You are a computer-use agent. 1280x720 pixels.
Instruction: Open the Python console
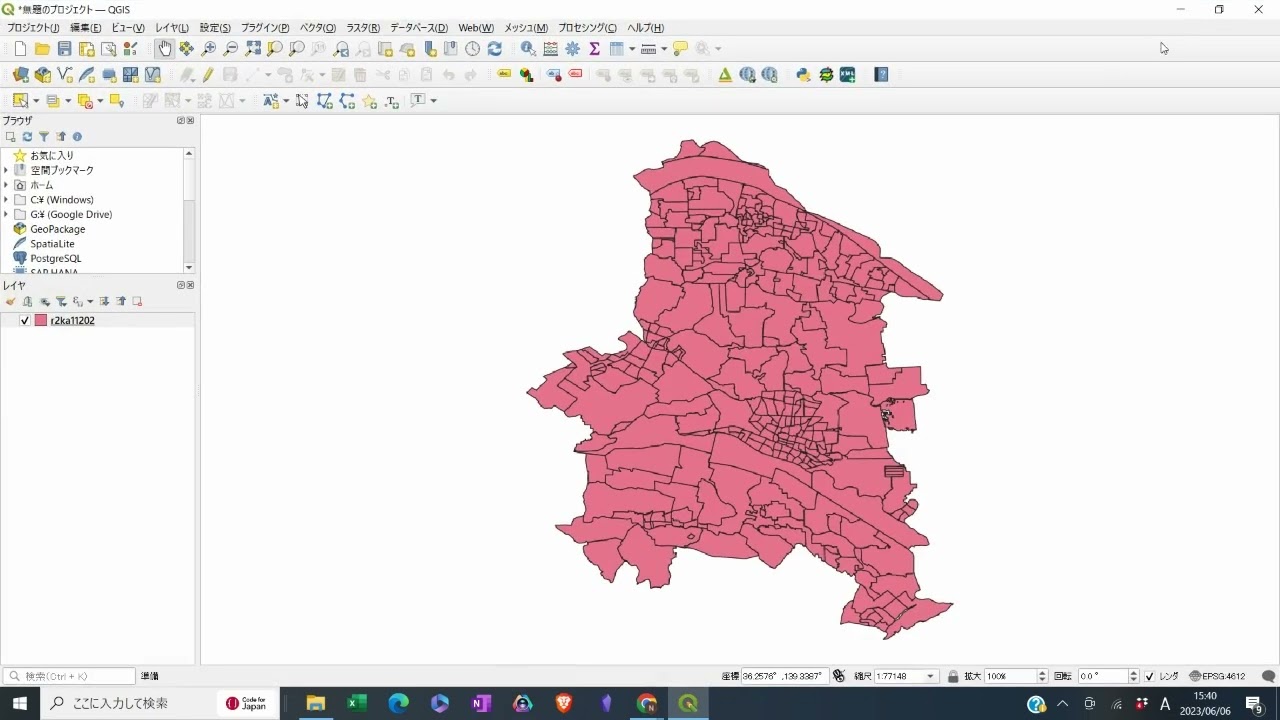(803, 74)
